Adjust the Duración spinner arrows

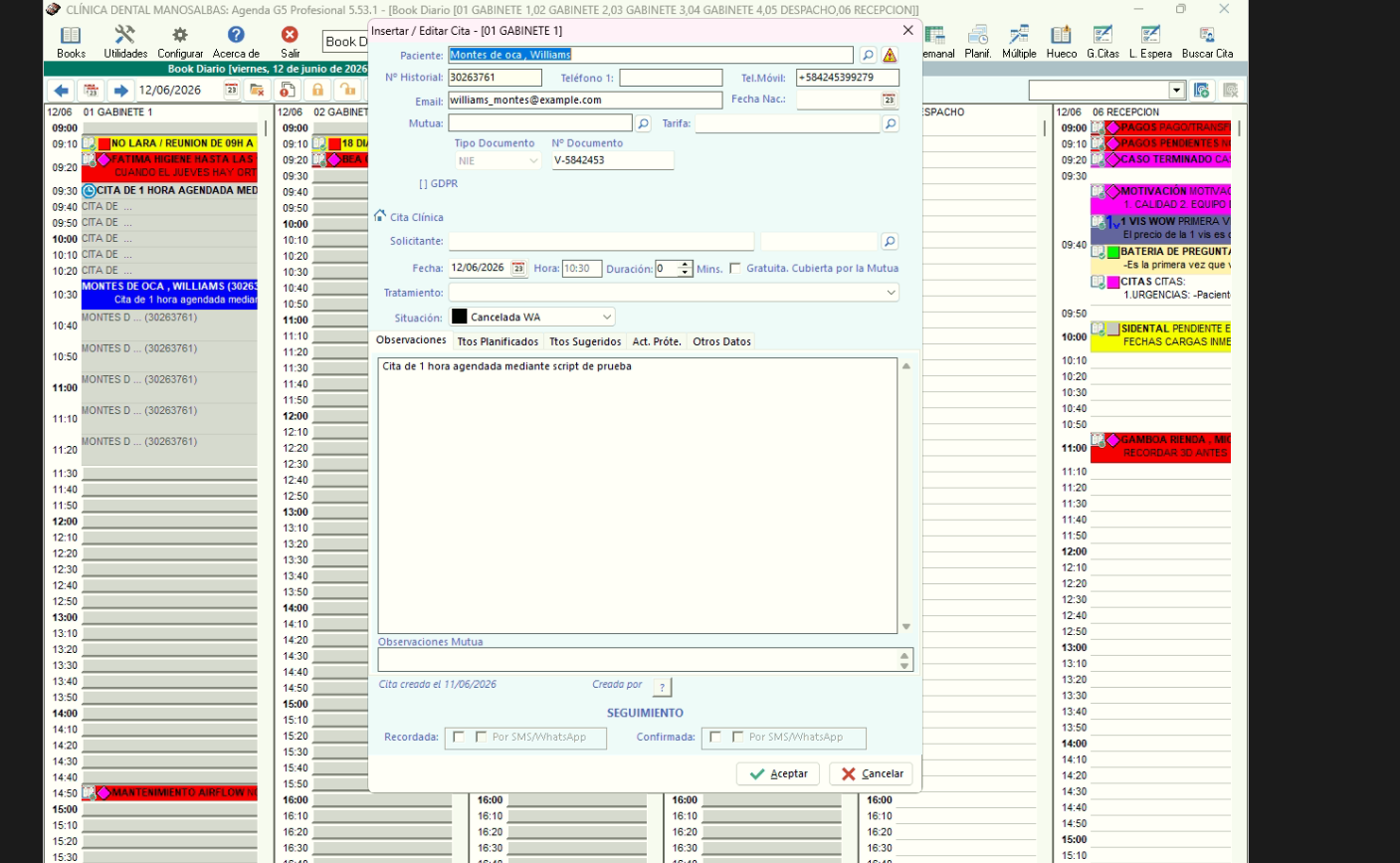click(685, 269)
